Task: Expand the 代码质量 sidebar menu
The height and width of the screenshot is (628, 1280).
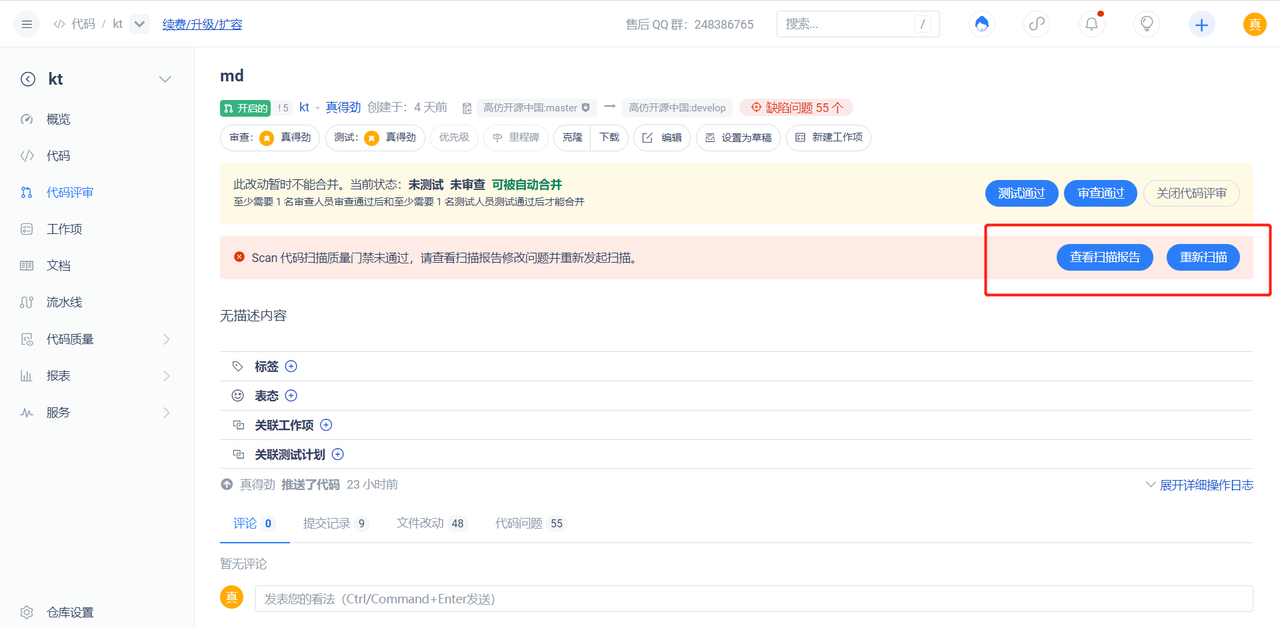Action: pos(166,339)
